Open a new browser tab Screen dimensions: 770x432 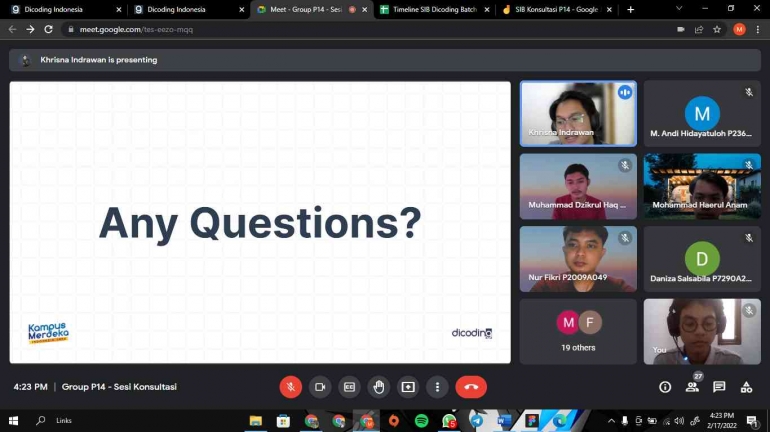coord(630,9)
